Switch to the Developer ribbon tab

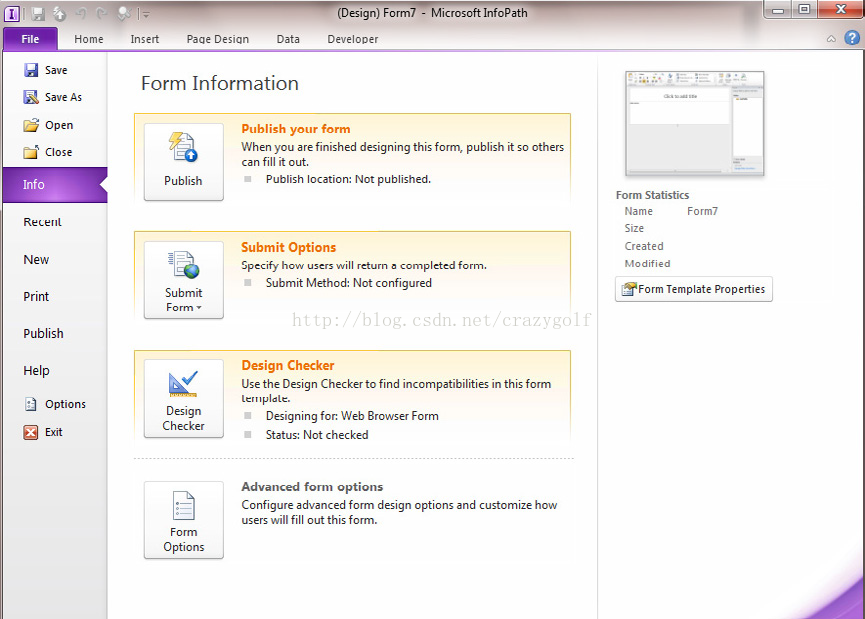point(353,39)
